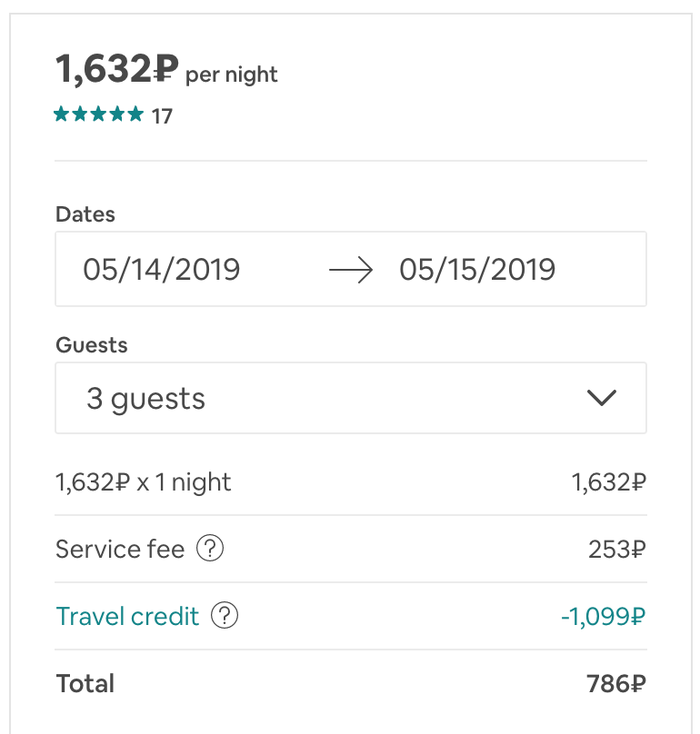
Task: Click the five-star rating stars
Action: point(99,115)
